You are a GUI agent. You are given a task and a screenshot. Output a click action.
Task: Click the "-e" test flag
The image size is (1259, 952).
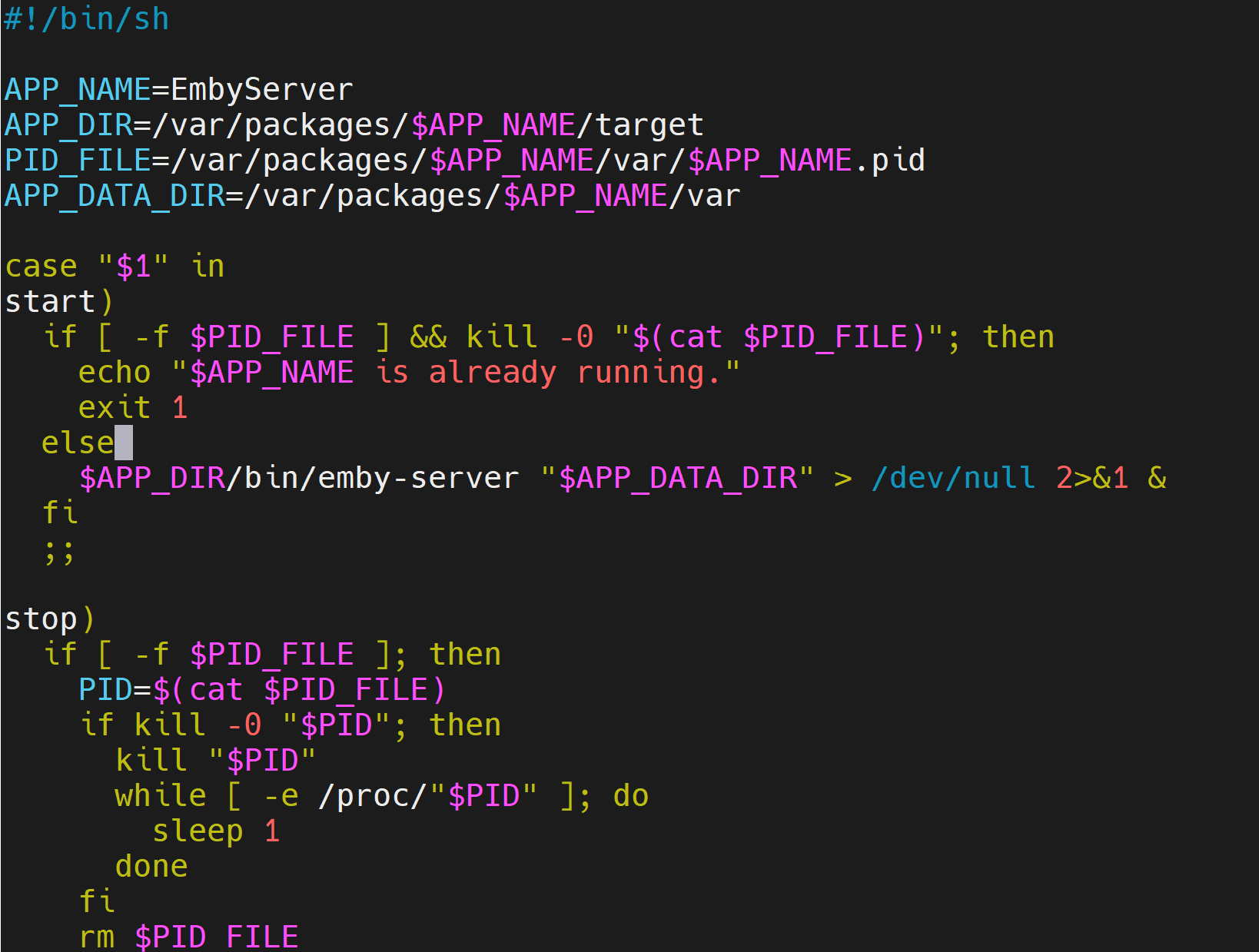tap(281, 796)
